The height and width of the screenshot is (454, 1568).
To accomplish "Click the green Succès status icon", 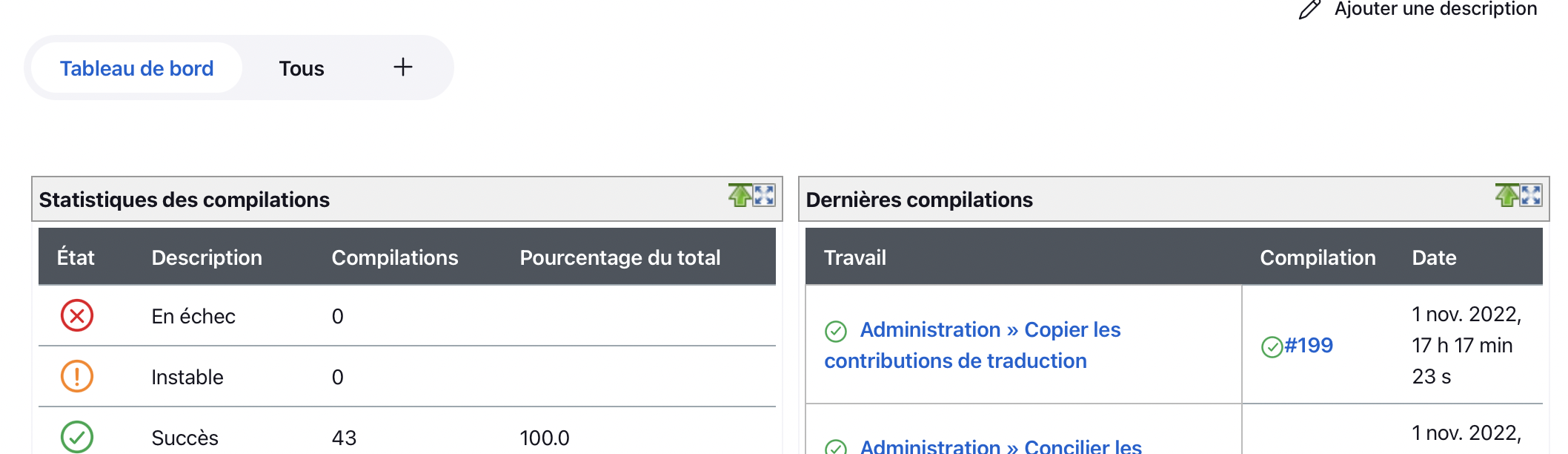I will point(77,437).
